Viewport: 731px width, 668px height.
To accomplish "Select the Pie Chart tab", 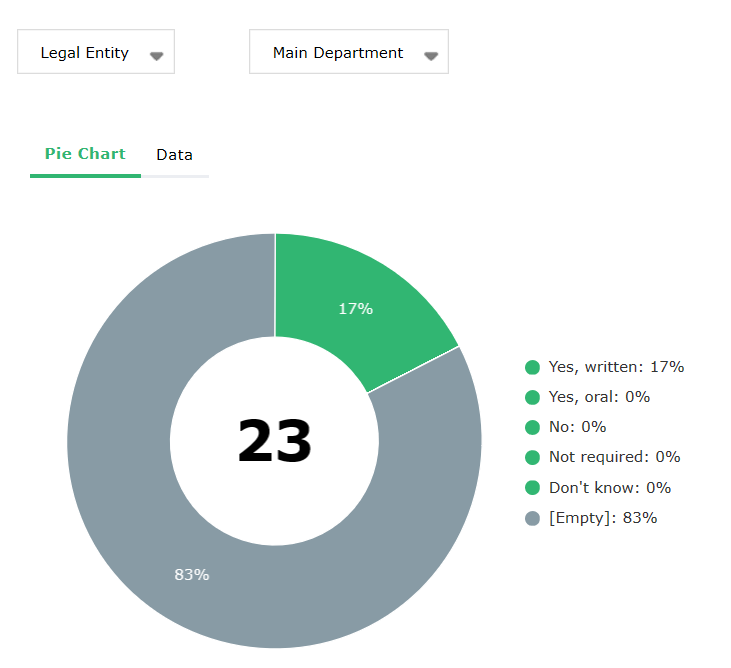I will tap(85, 154).
